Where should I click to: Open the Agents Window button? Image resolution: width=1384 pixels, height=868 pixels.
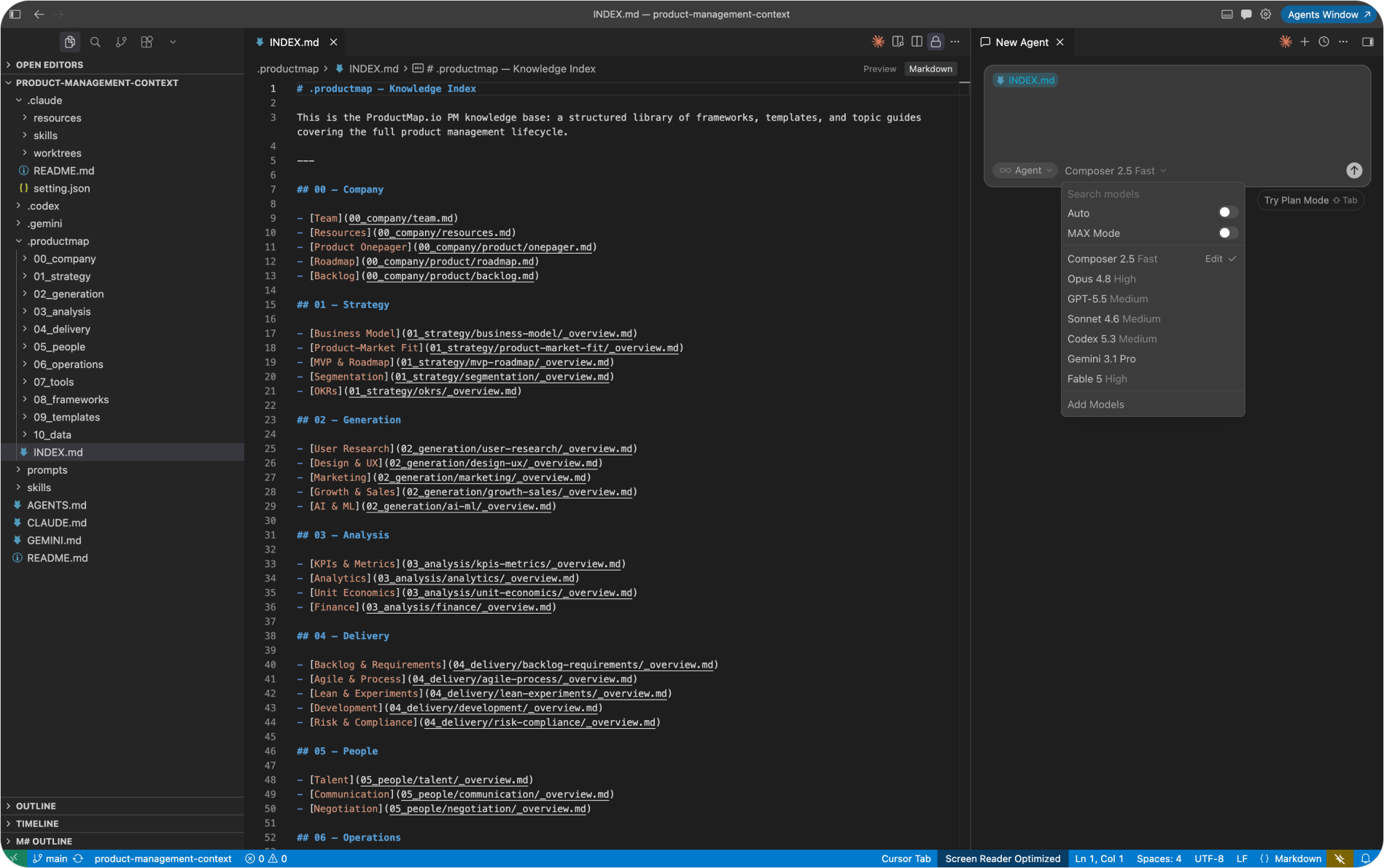1329,14
